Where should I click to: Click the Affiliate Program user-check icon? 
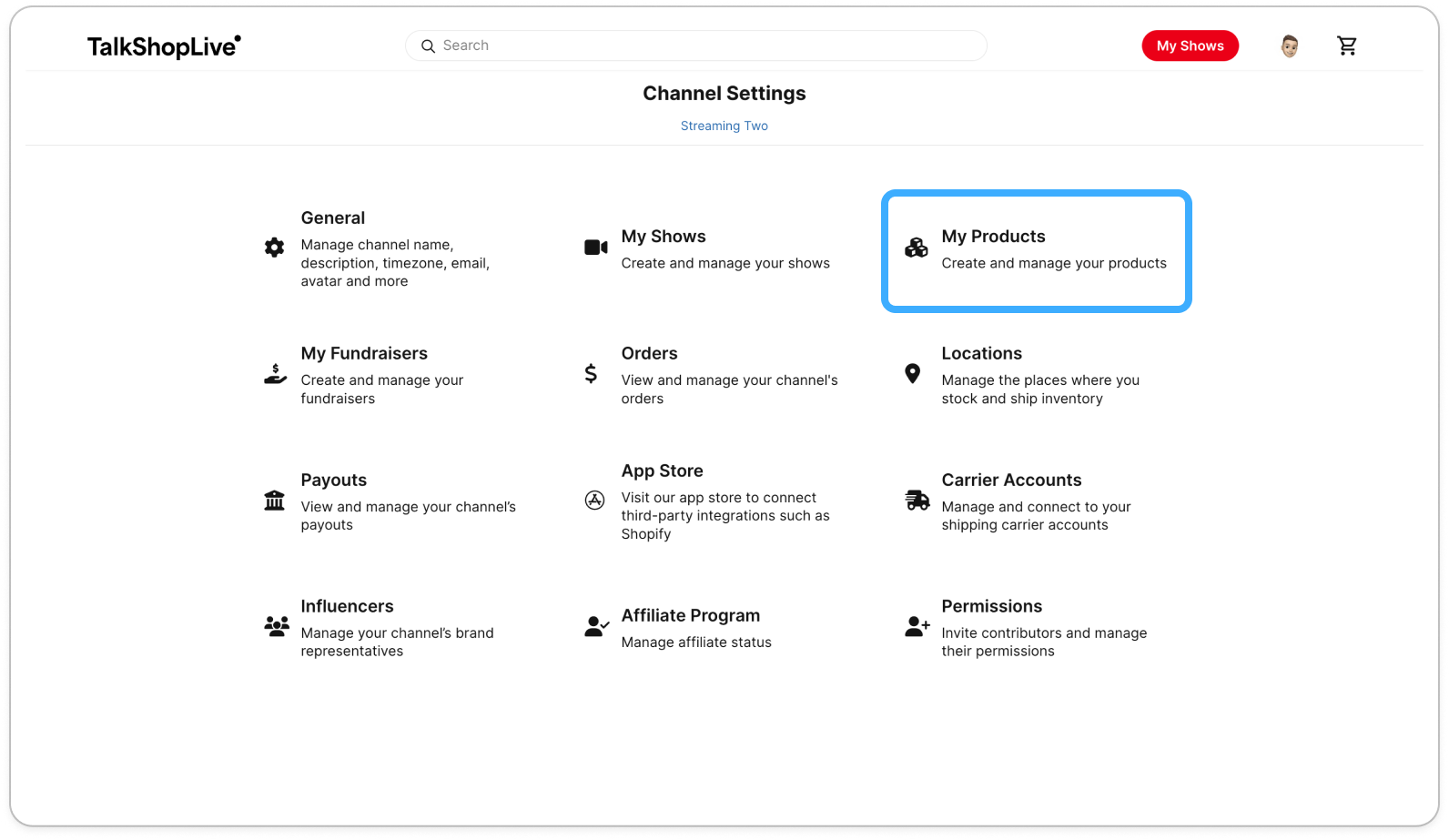(597, 626)
